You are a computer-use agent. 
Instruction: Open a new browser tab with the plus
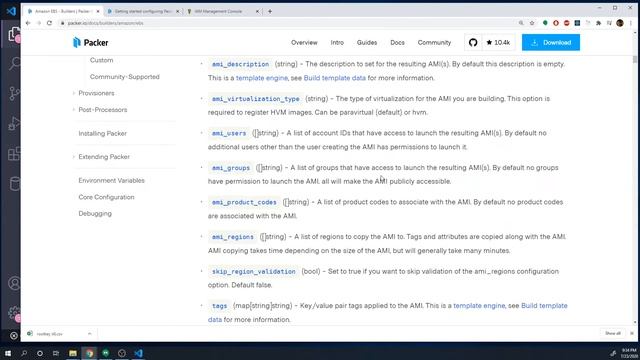pyautogui.click(x=270, y=11)
